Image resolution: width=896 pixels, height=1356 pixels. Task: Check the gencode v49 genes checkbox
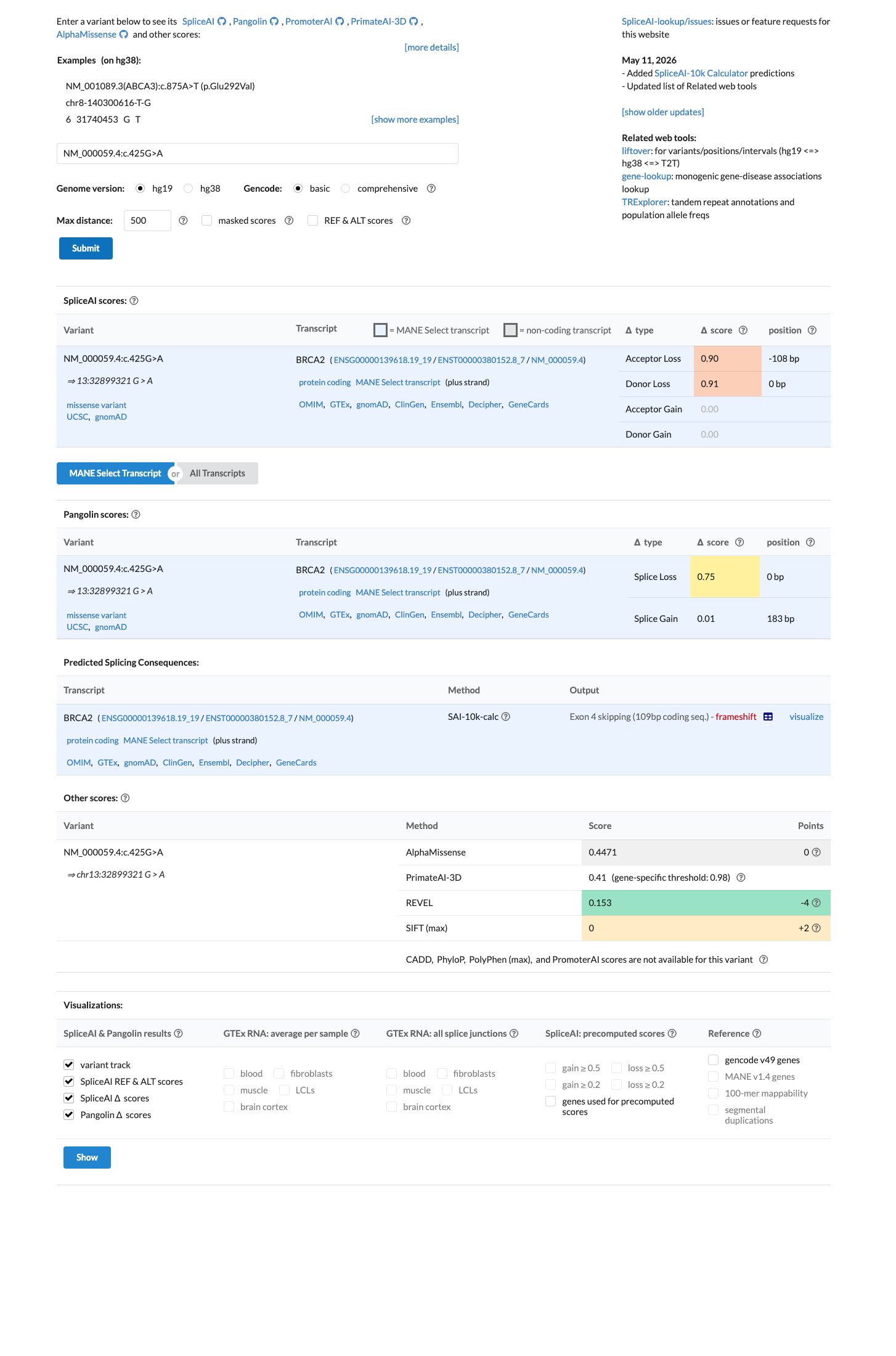(714, 1060)
